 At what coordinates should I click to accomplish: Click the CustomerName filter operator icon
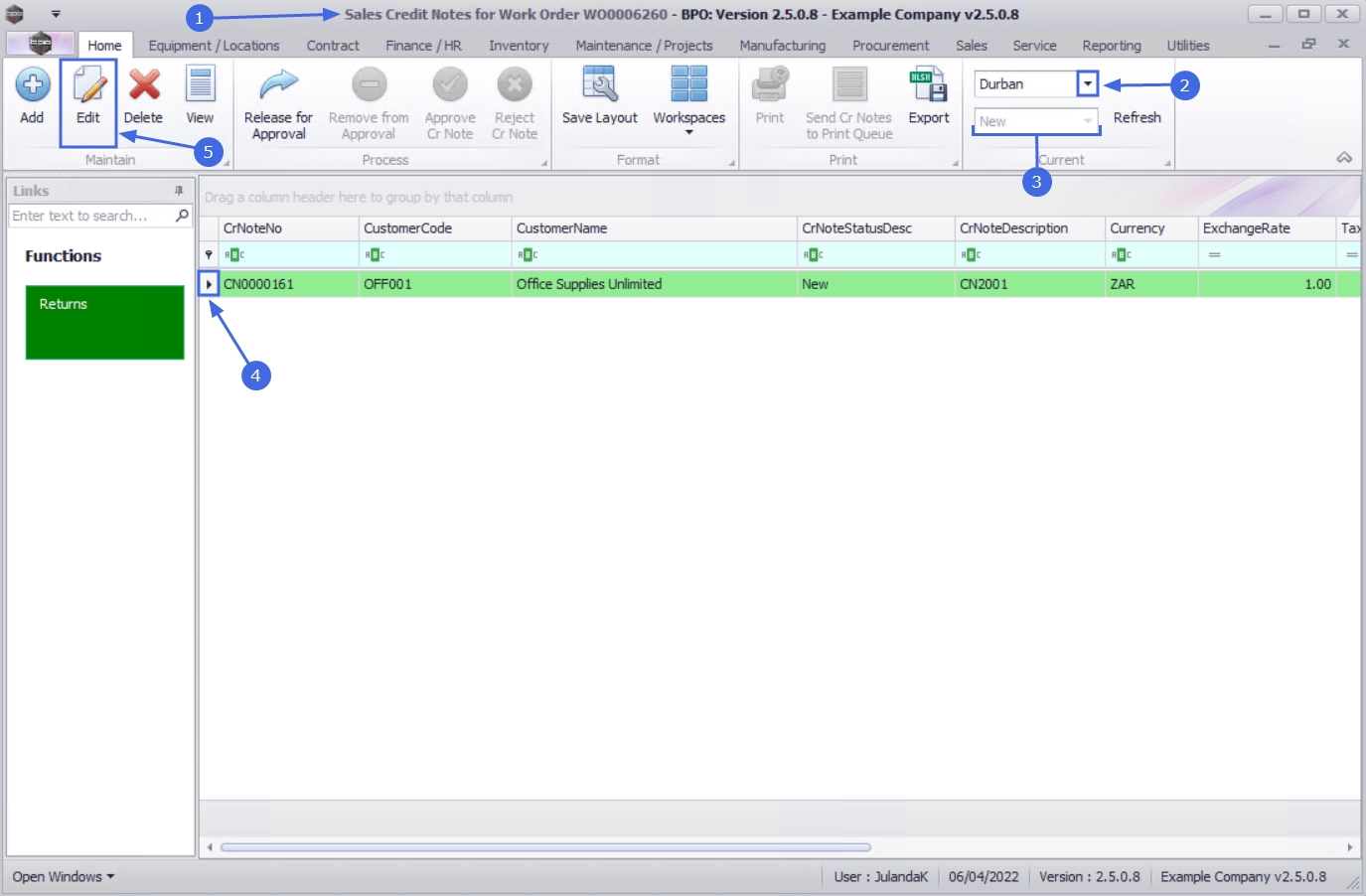coord(528,255)
